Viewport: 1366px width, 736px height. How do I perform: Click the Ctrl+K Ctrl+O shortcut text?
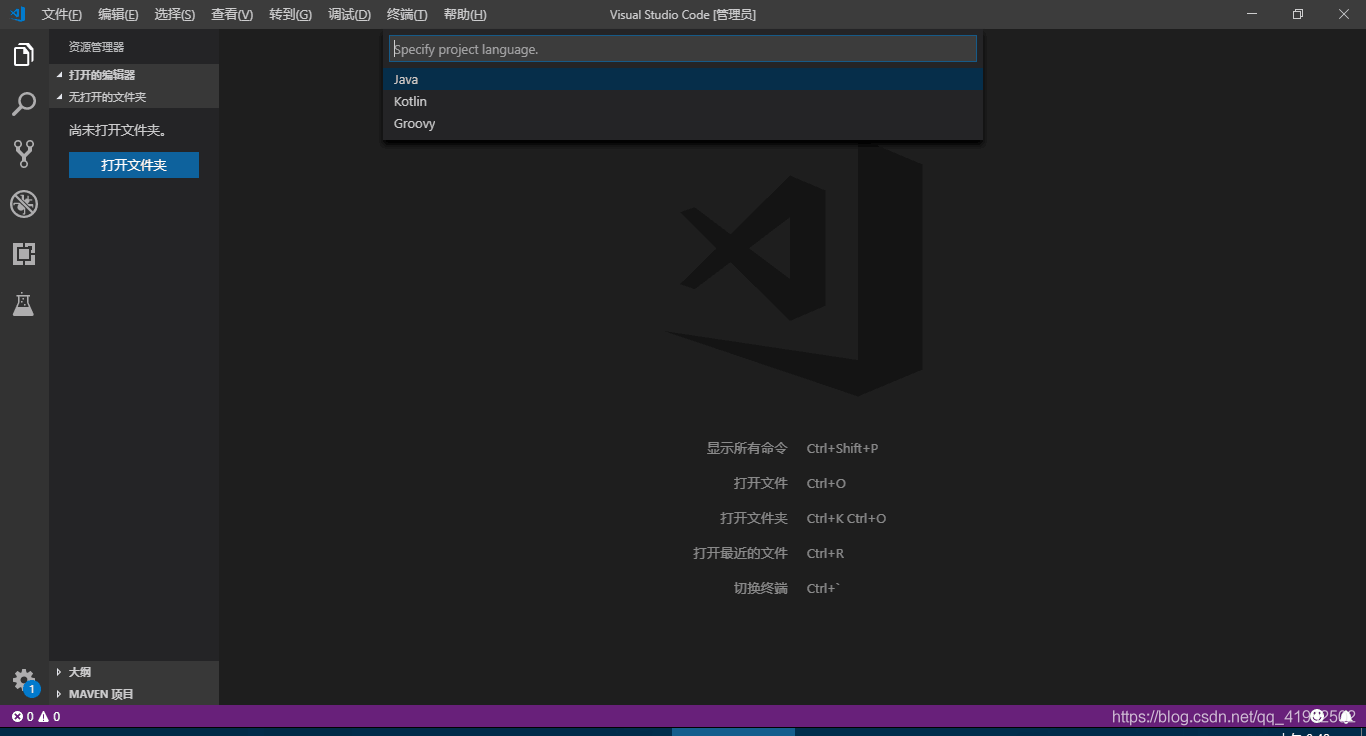pos(846,518)
